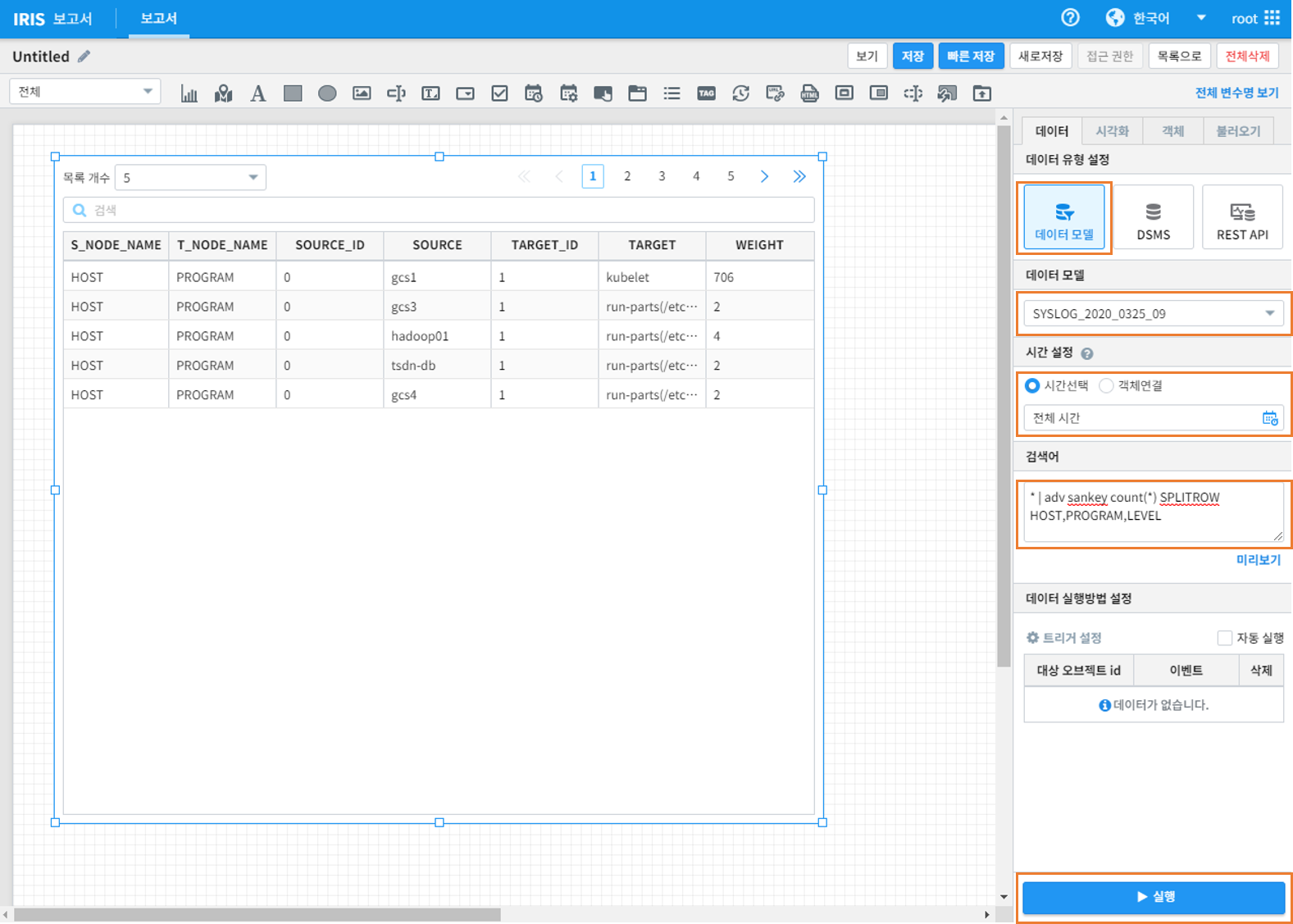The image size is (1293, 924).
Task: Insert the button click object
Action: click(x=603, y=93)
